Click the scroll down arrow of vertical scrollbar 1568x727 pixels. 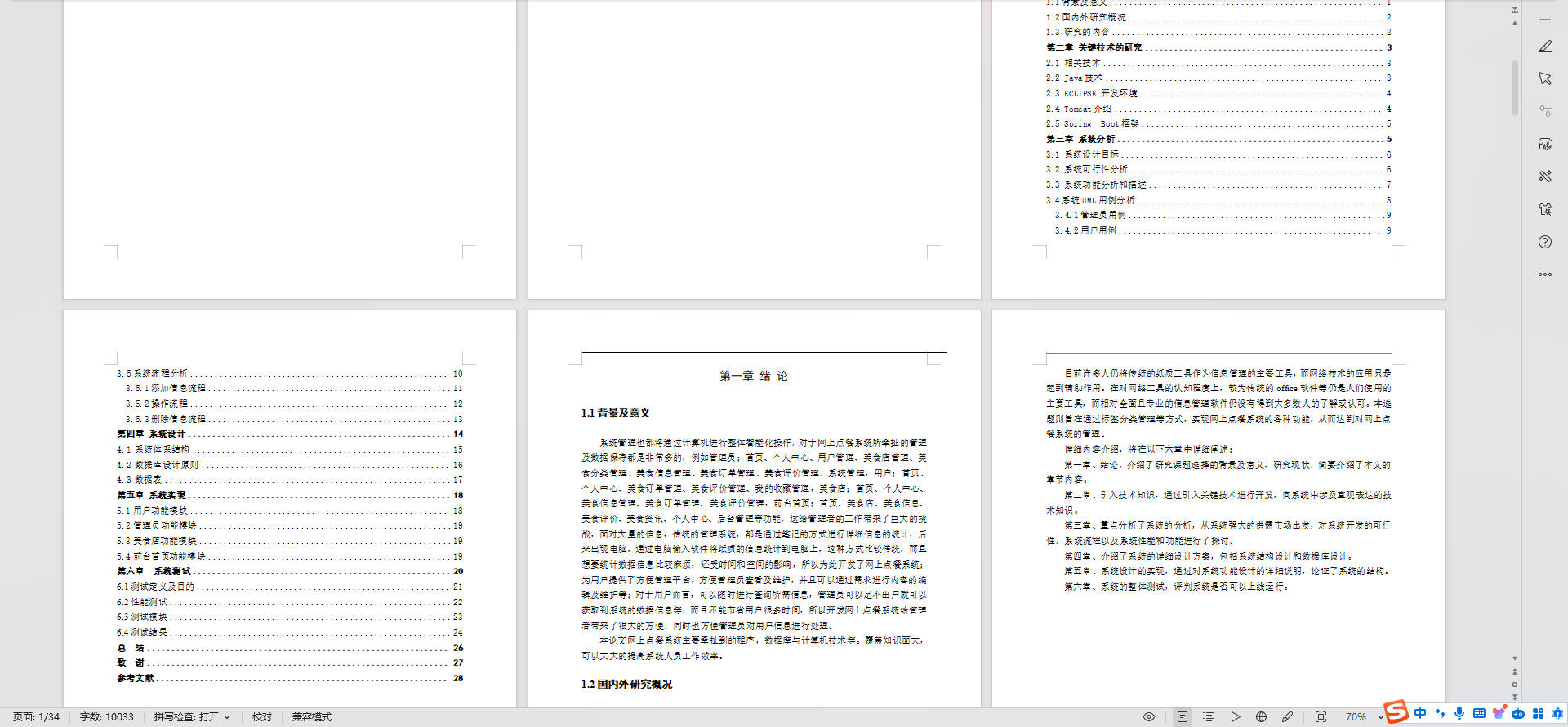point(1515,658)
